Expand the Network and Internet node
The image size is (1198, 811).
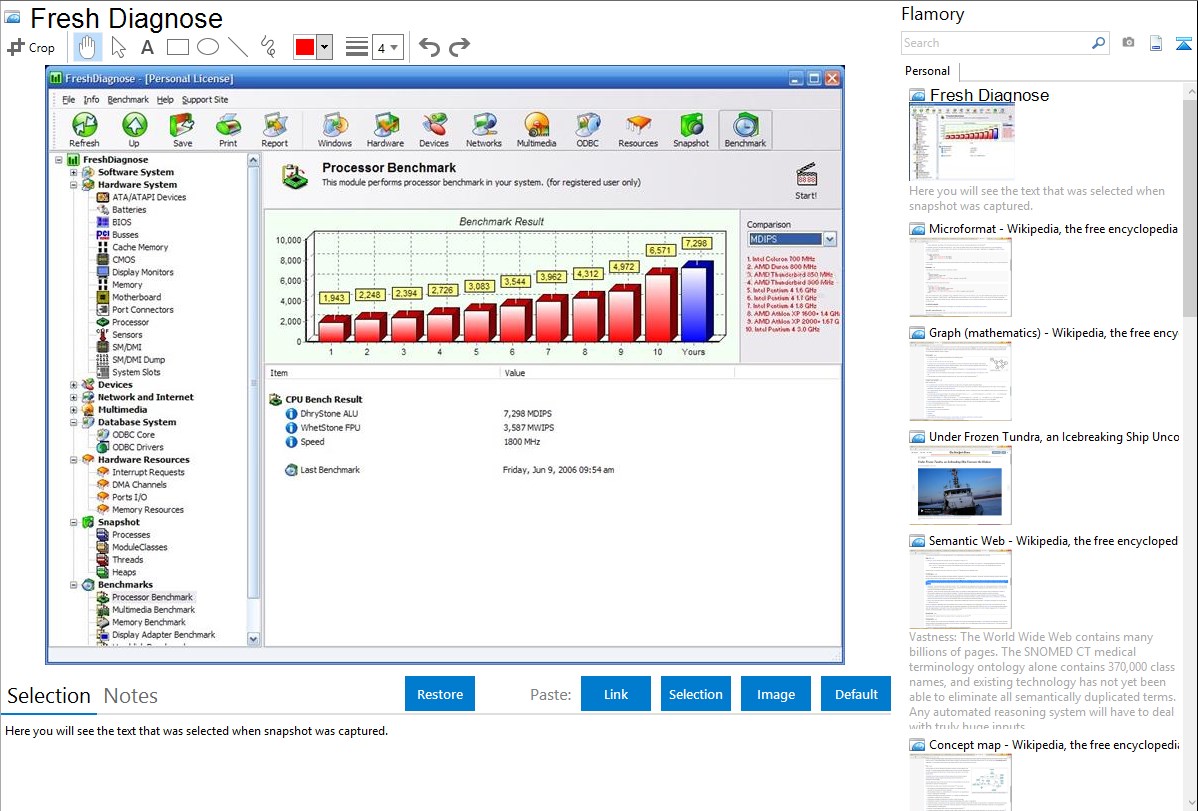point(74,397)
